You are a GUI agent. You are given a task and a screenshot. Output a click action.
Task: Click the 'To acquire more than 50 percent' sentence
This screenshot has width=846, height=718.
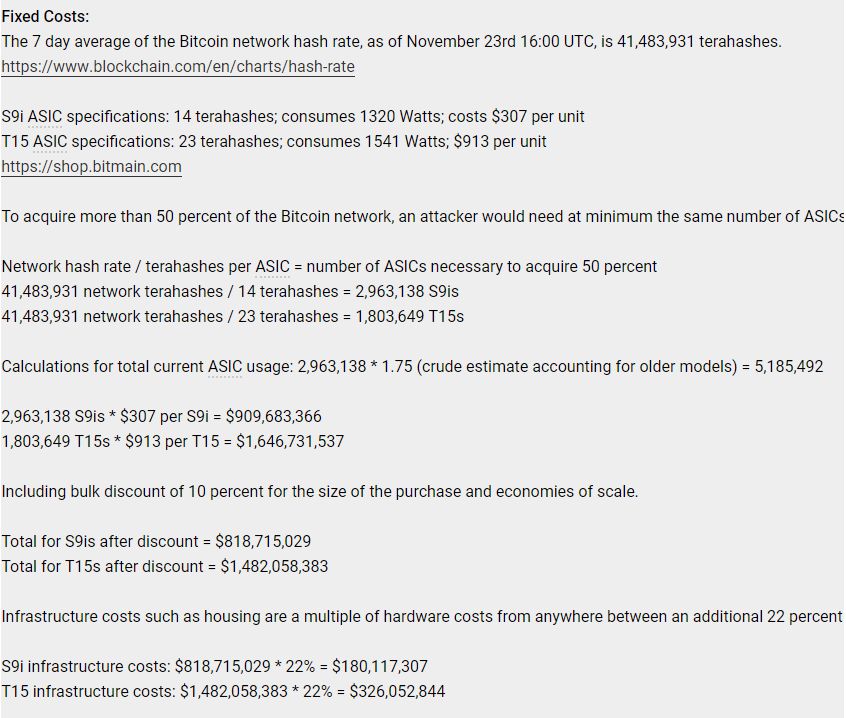click(422, 216)
